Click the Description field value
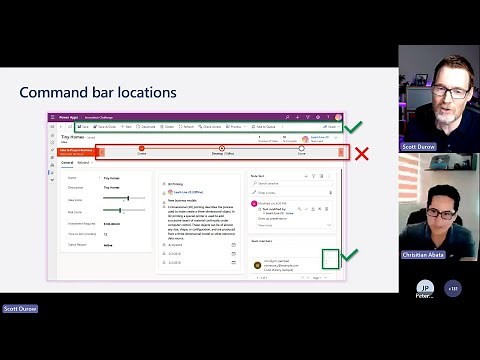This screenshot has width=480, height=360. coord(111,188)
